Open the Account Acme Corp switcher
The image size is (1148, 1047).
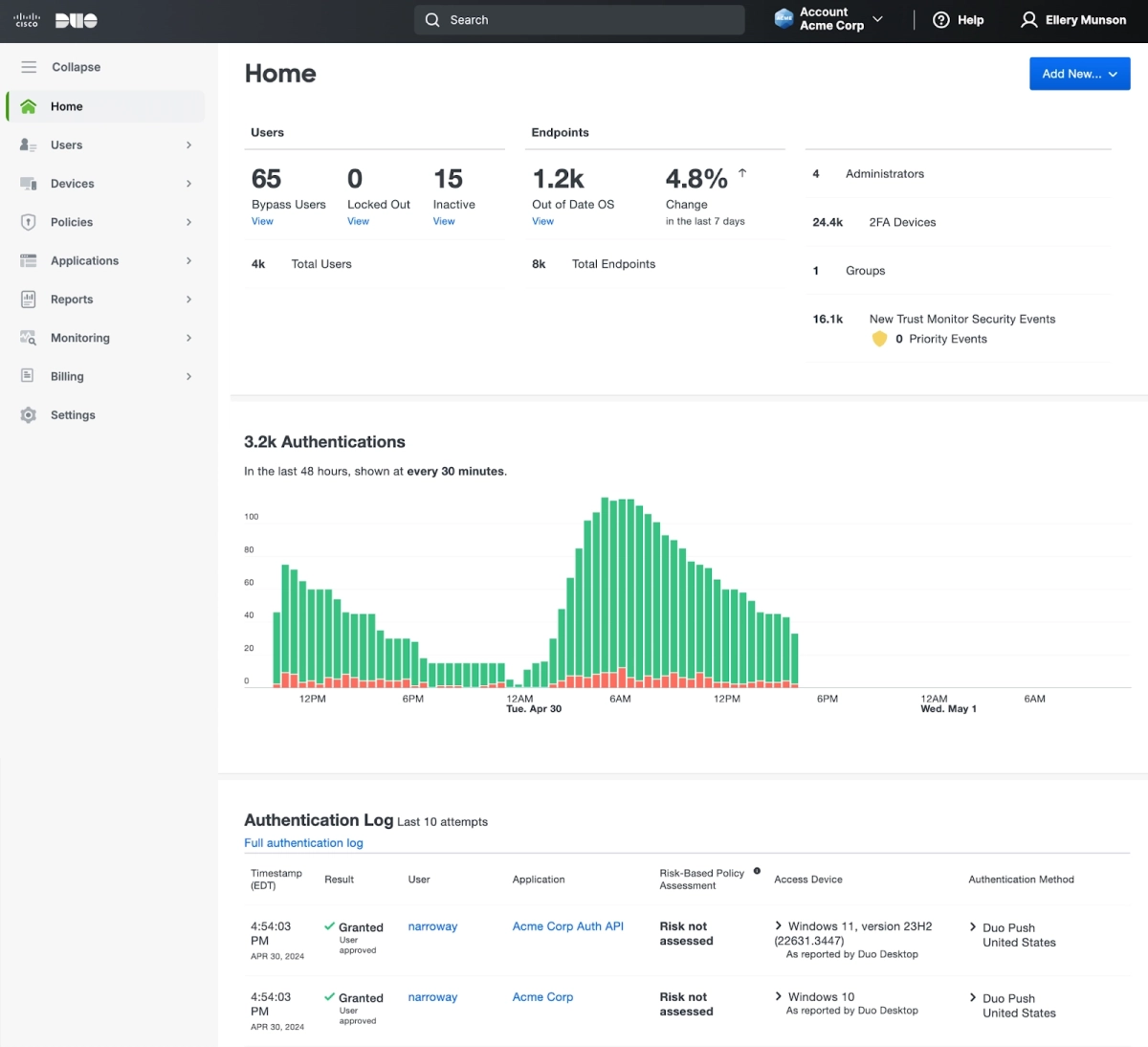(828, 19)
